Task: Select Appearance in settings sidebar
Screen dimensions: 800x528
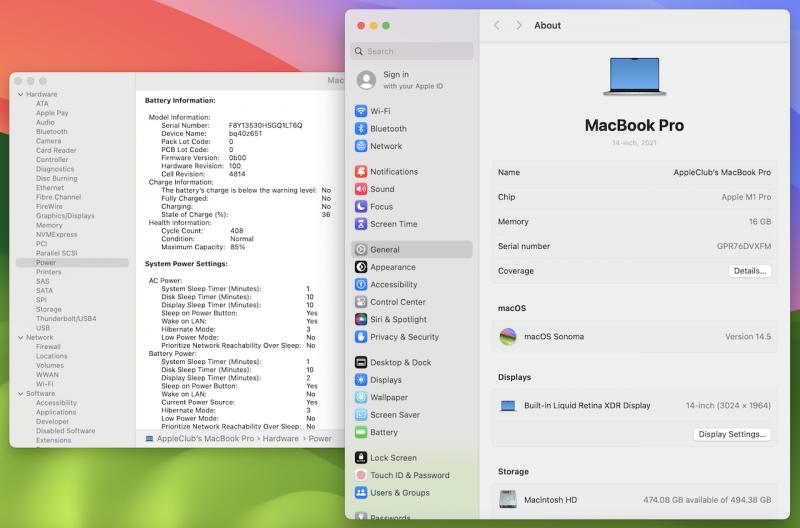Action: 392,267
